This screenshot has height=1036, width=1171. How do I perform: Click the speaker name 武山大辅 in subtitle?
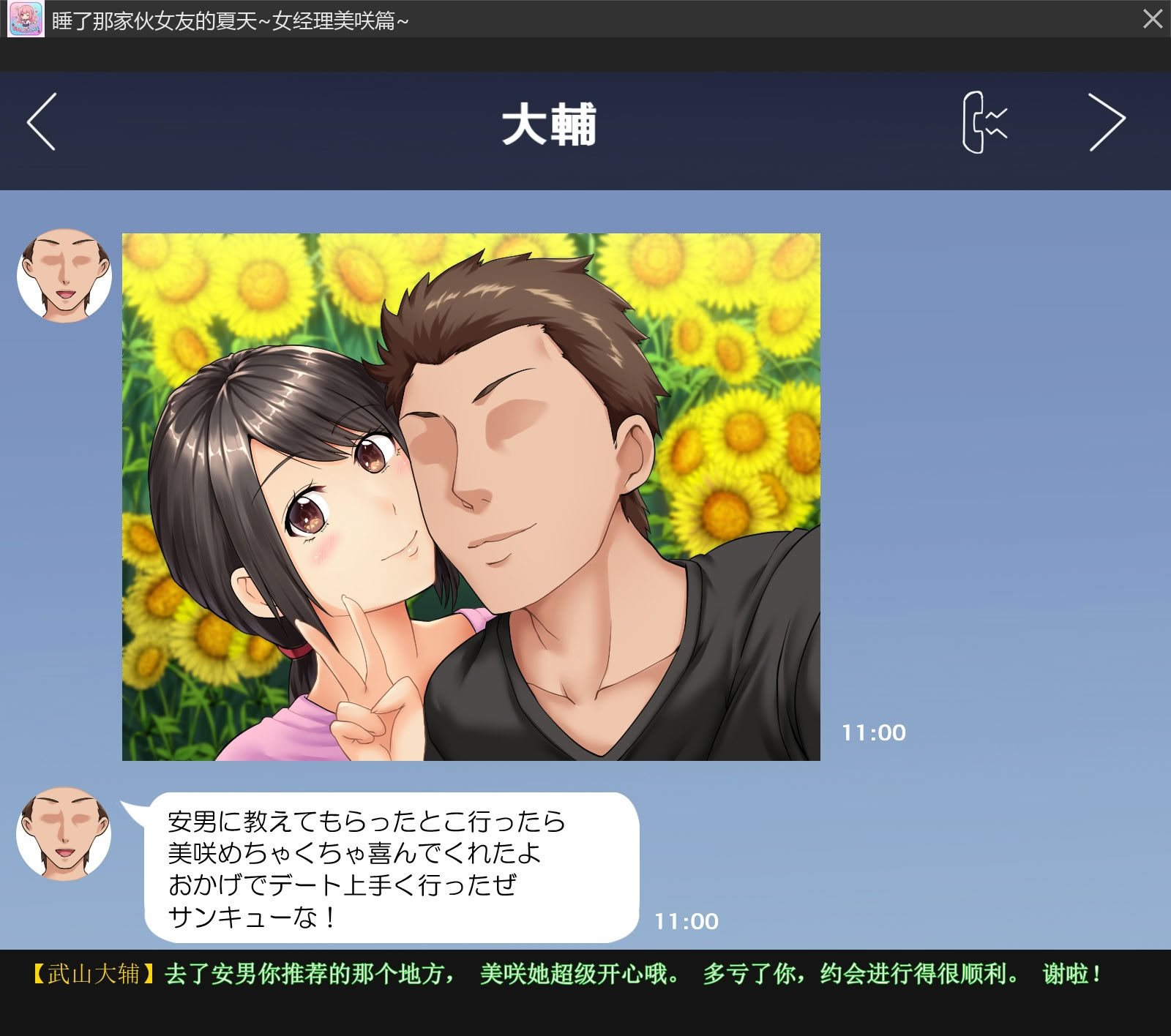click(x=94, y=974)
